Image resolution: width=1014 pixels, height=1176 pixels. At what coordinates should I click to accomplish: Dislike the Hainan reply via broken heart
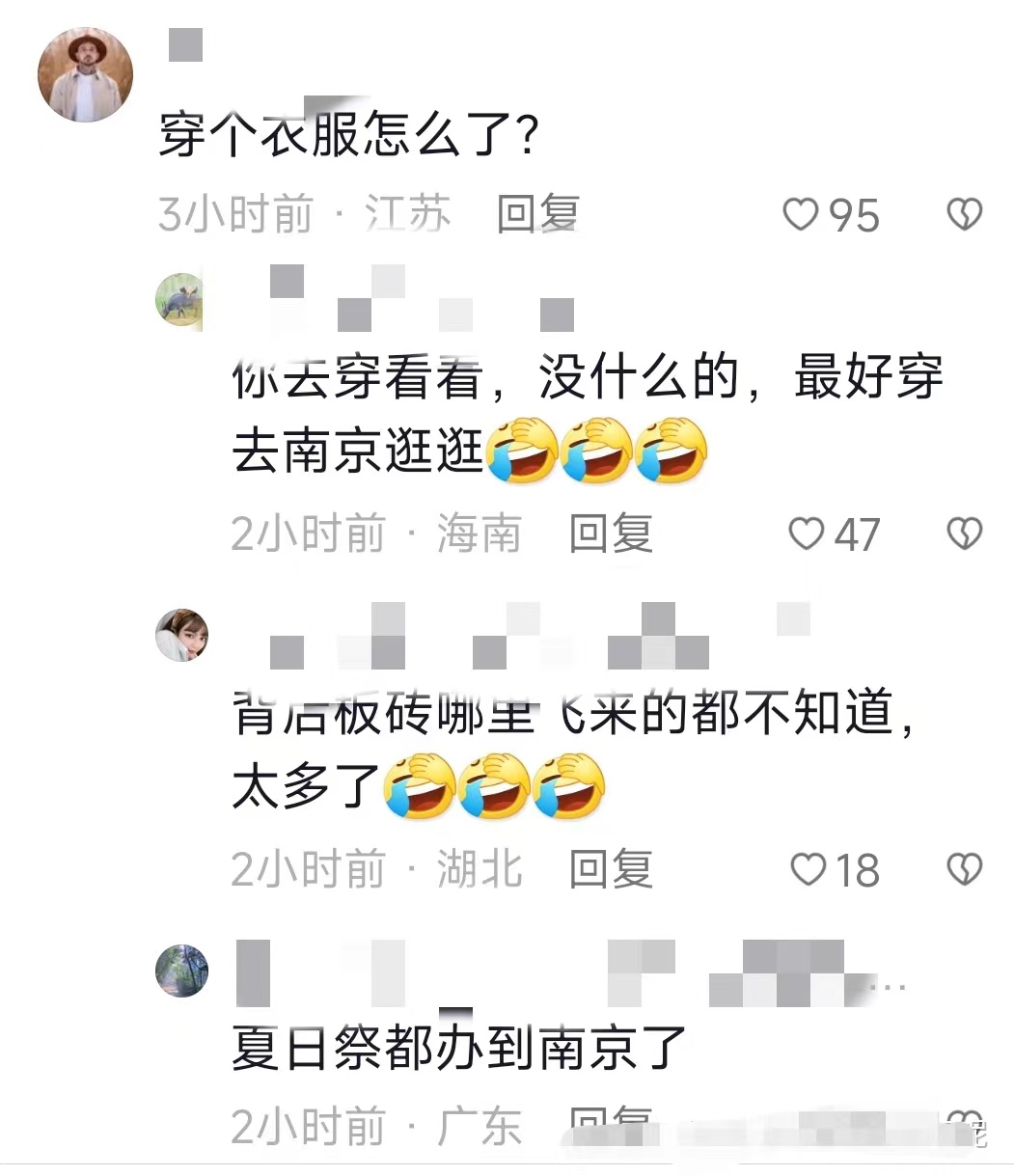pyautogui.click(x=964, y=533)
